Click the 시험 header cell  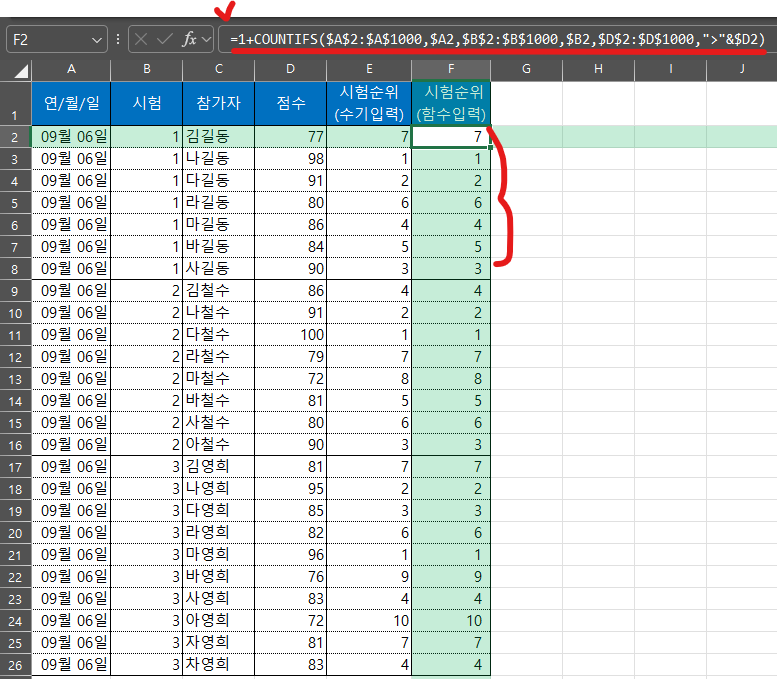pos(147,103)
